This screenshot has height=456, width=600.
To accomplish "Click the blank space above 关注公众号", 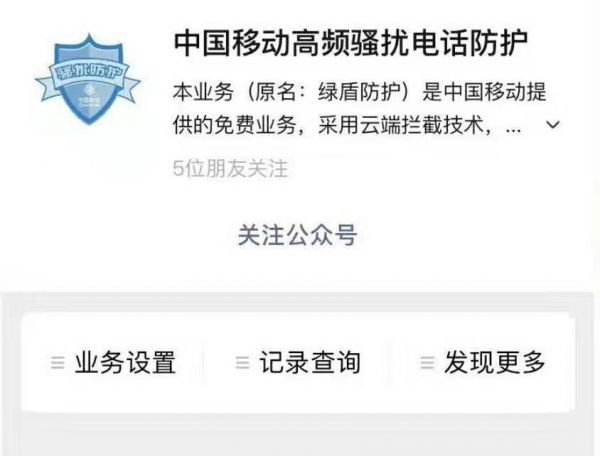I will click(297, 199).
